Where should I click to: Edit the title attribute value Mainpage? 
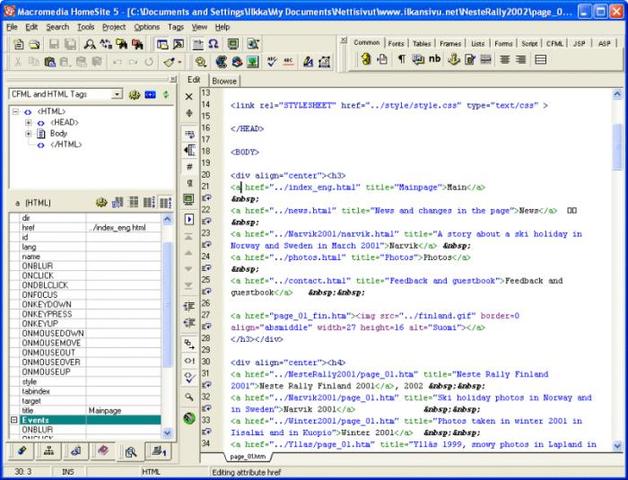(x=123, y=410)
